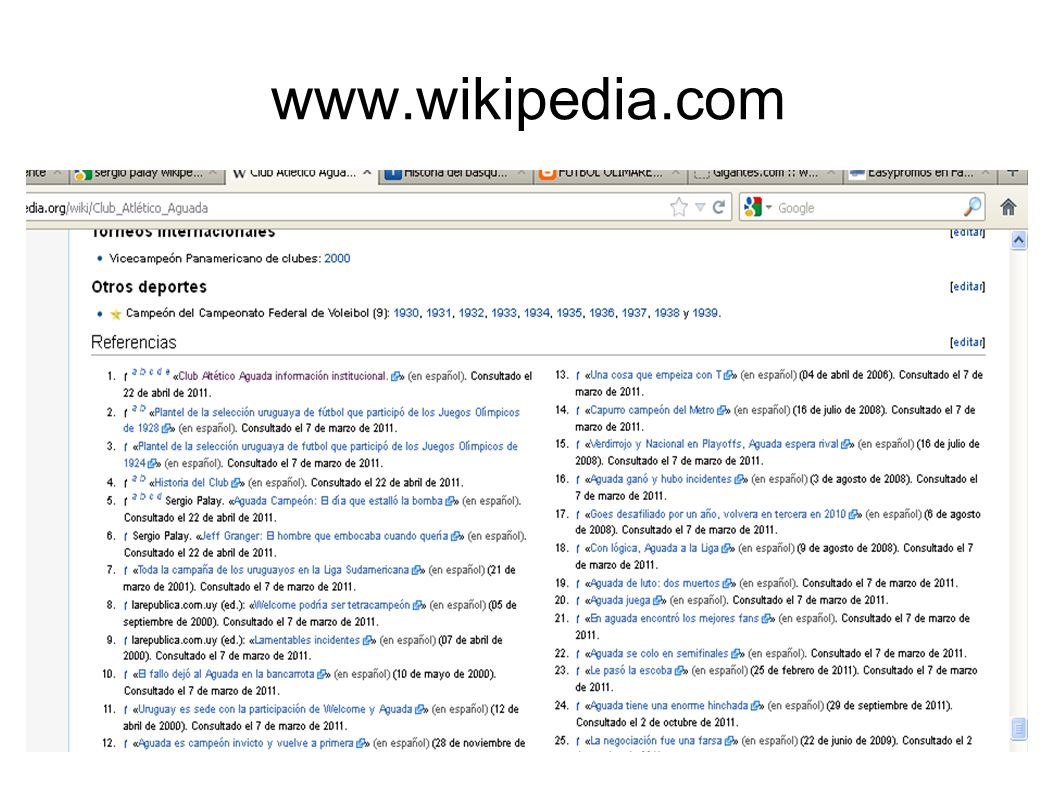
Task: Open 'Toda la campaña de los uruguayos' link
Action: (x=273, y=570)
